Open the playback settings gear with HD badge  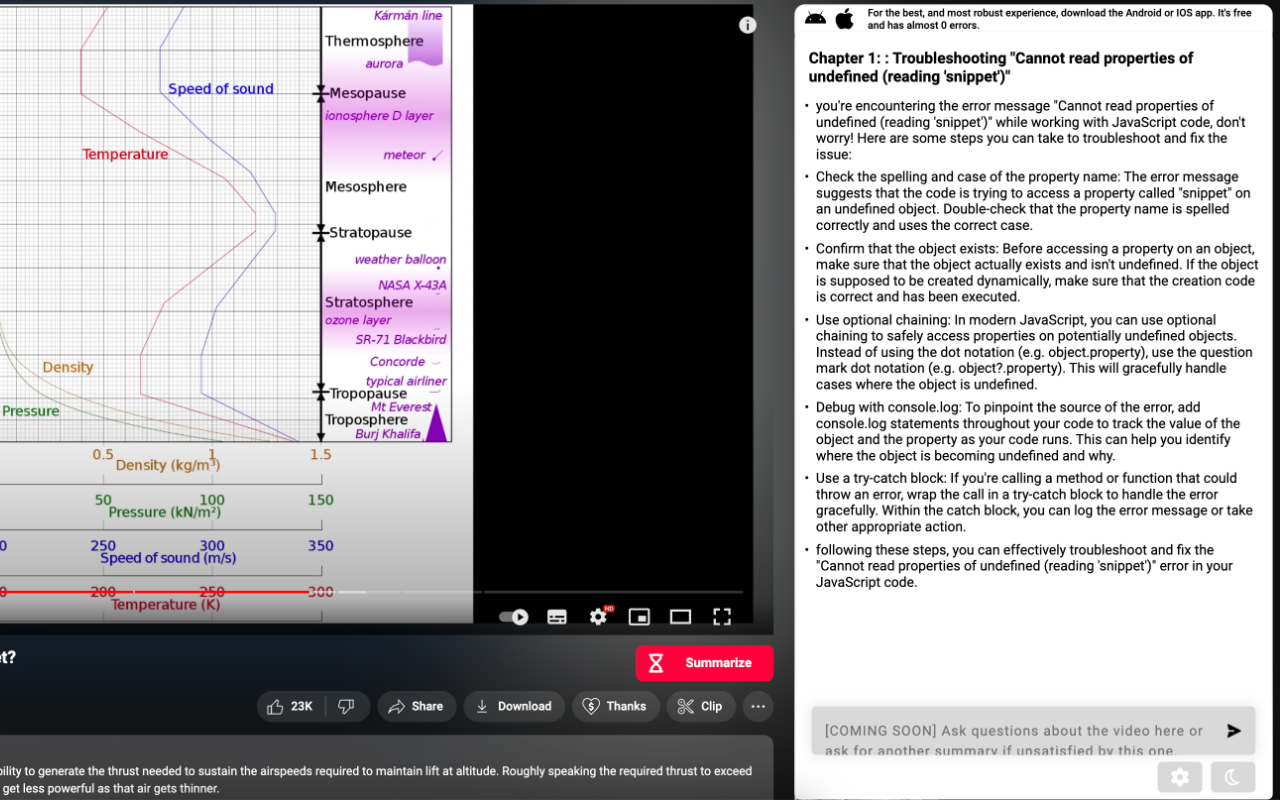(598, 617)
